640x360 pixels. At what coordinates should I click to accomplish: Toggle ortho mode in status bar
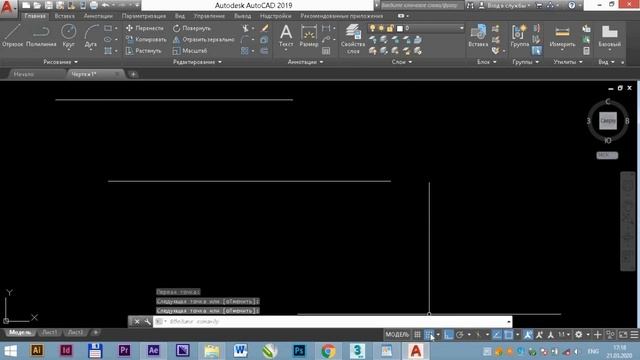[x=448, y=335]
